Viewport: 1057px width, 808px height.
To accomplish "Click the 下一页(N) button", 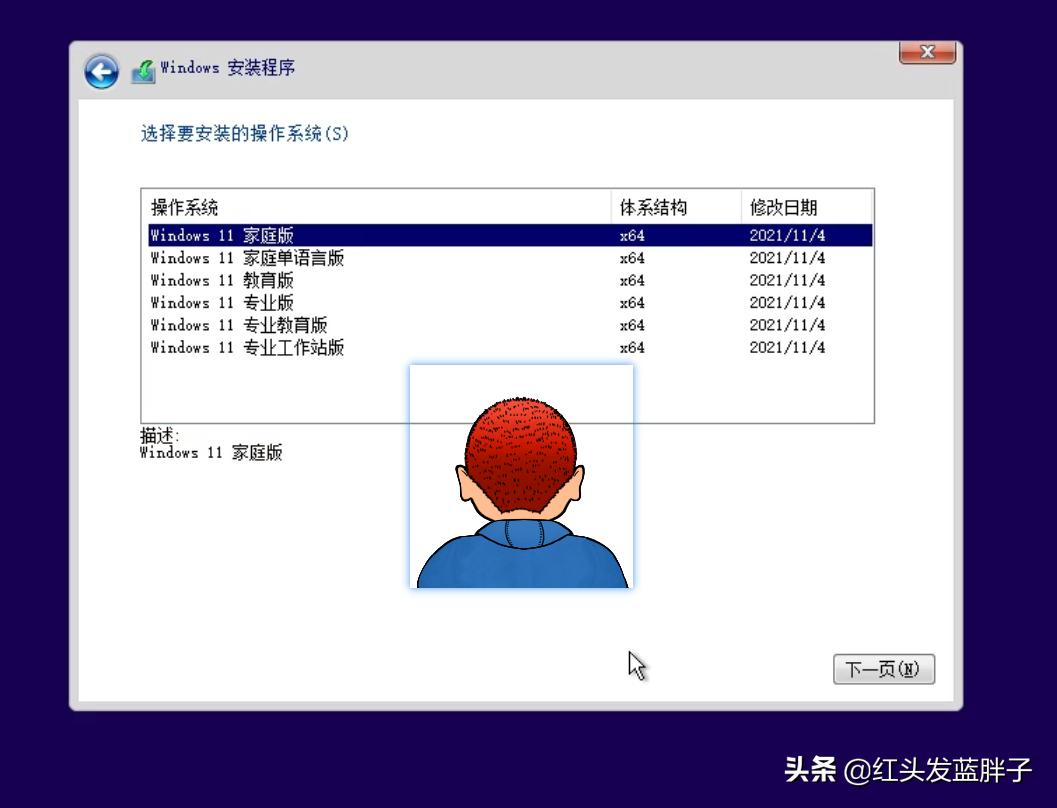I will click(x=883, y=668).
